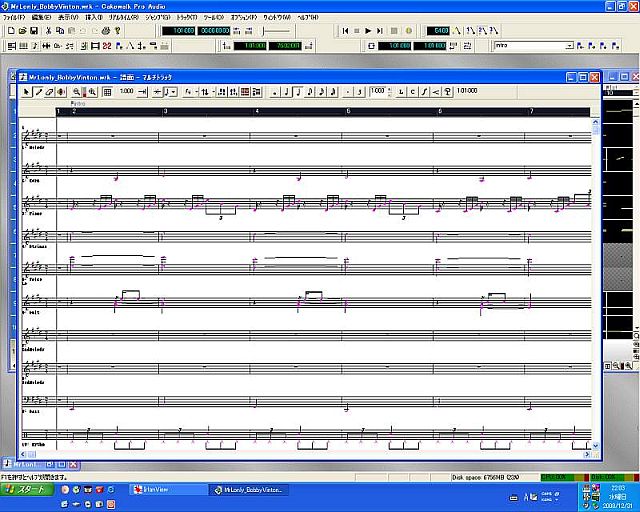
Task: Copy selection with the copy icon
Action: point(60,31)
